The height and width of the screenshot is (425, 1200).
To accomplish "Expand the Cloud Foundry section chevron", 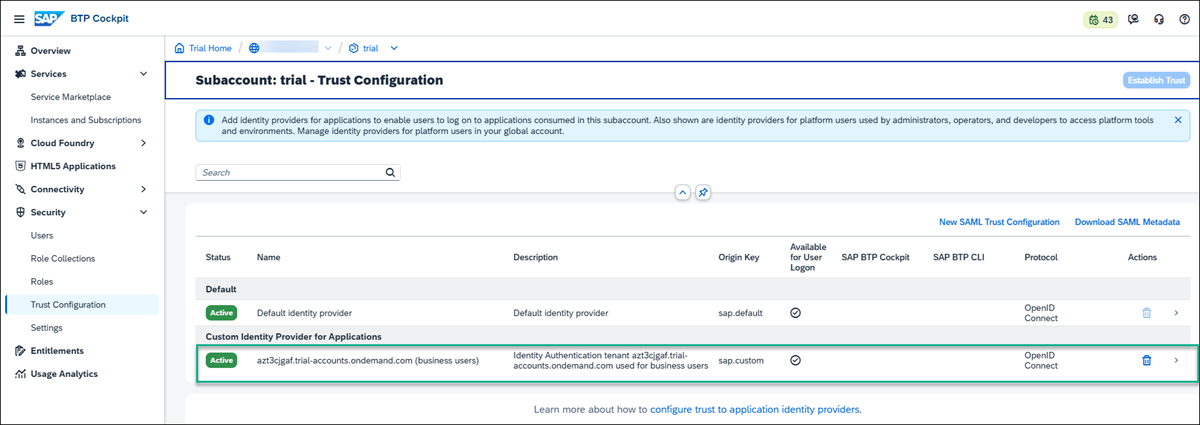I will (x=143, y=143).
